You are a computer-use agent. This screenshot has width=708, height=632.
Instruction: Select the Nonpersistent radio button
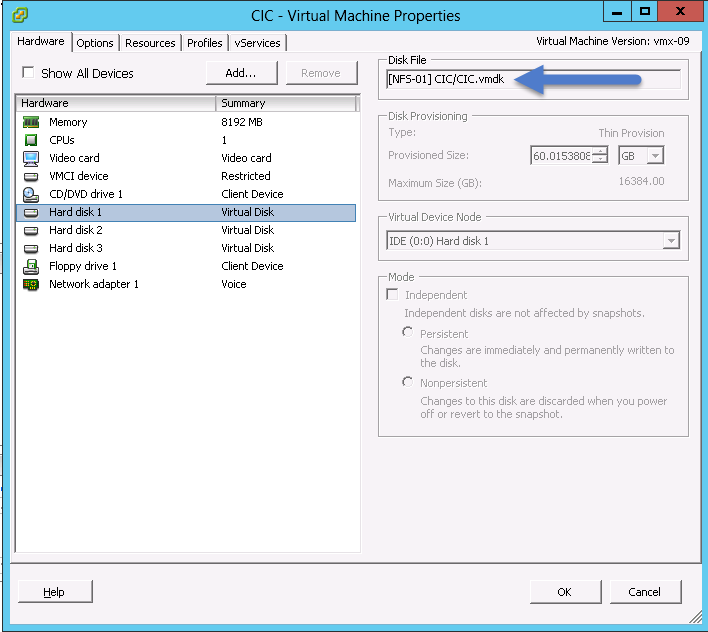pyautogui.click(x=407, y=382)
